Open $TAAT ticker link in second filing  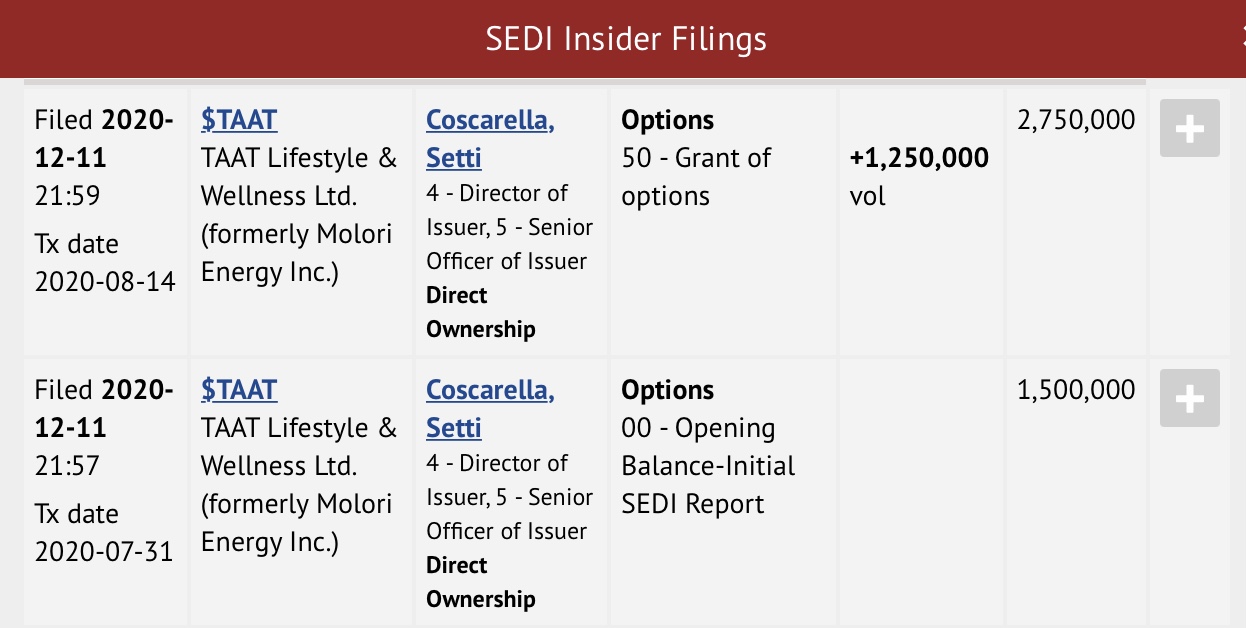239,390
